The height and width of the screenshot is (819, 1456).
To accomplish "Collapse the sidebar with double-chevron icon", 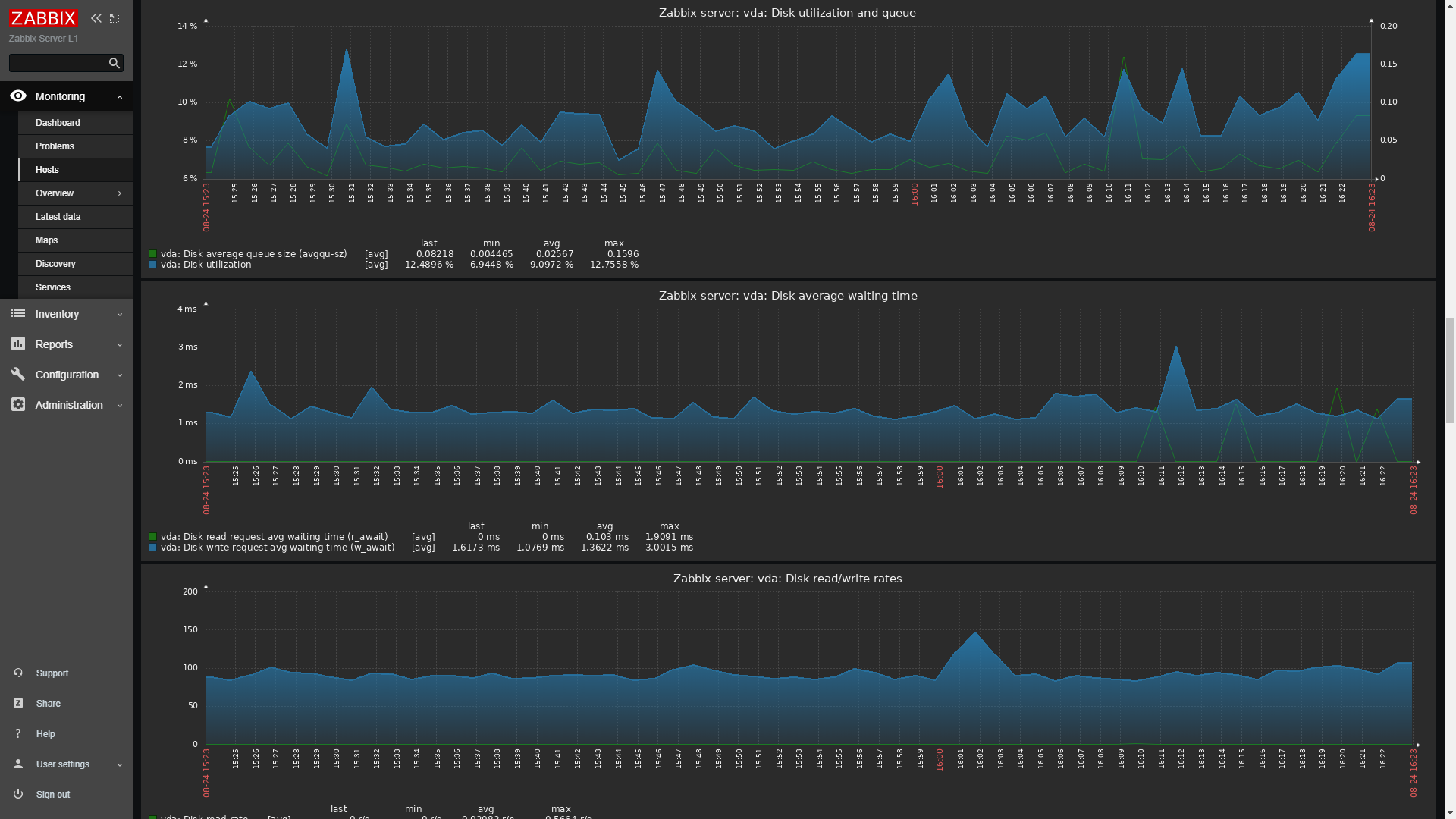I will point(96,18).
